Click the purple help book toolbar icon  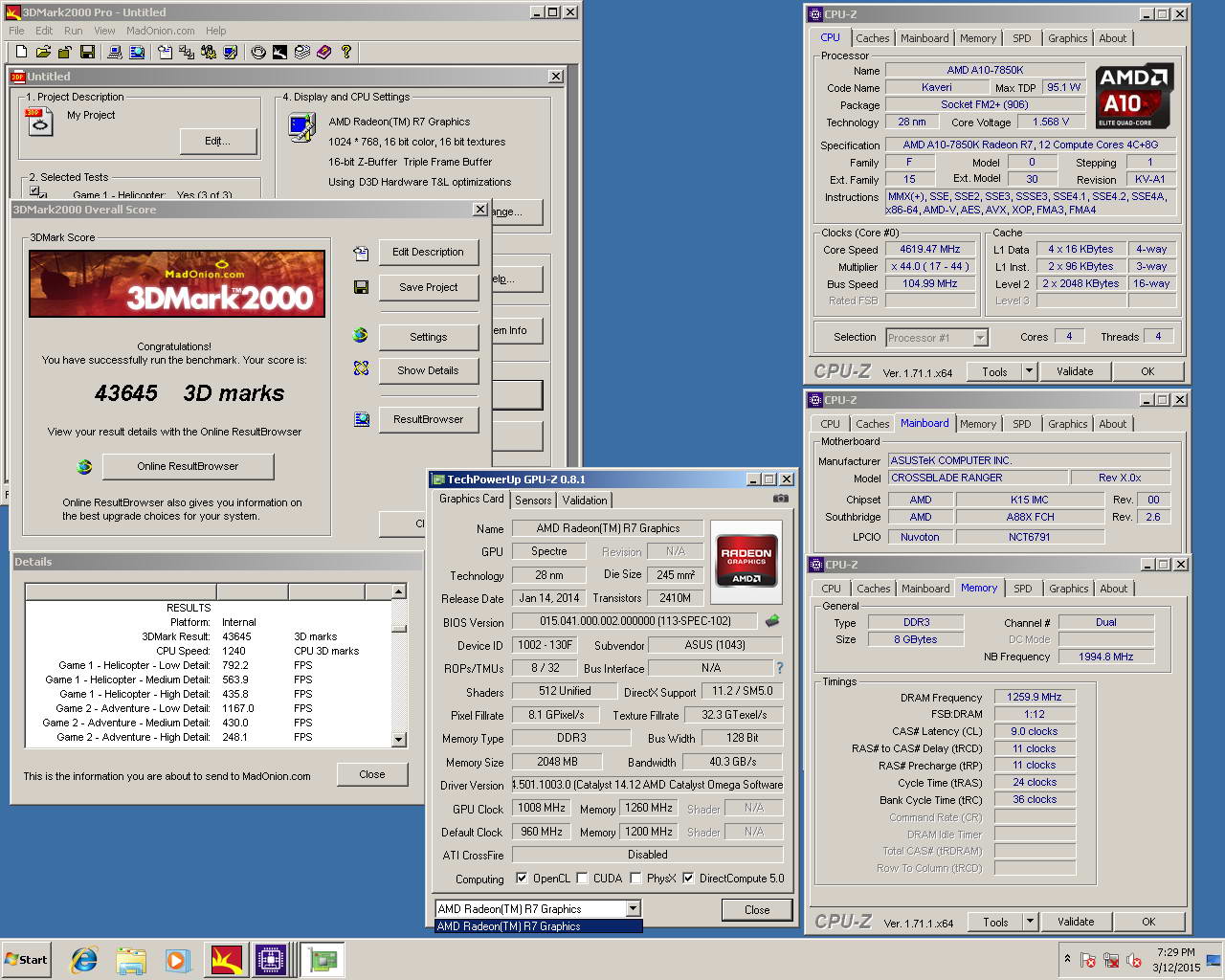[x=324, y=52]
